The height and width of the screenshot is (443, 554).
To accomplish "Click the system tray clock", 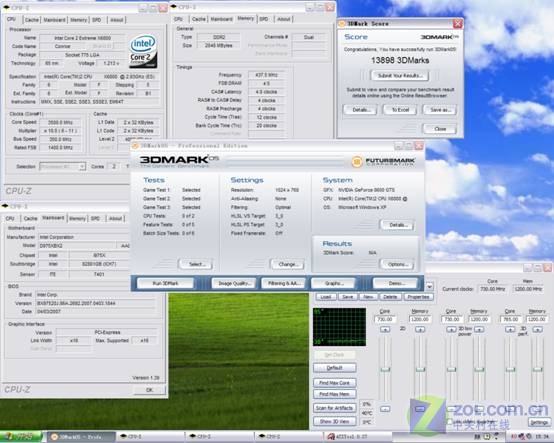I will pos(542,437).
